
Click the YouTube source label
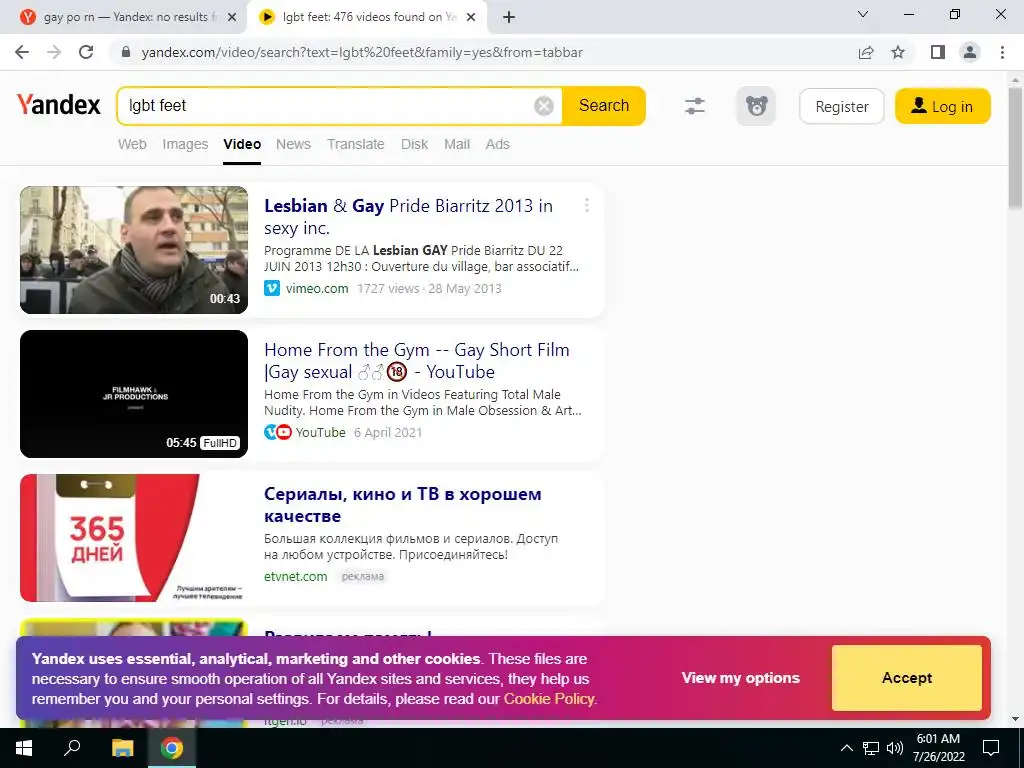pyautogui.click(x=321, y=432)
